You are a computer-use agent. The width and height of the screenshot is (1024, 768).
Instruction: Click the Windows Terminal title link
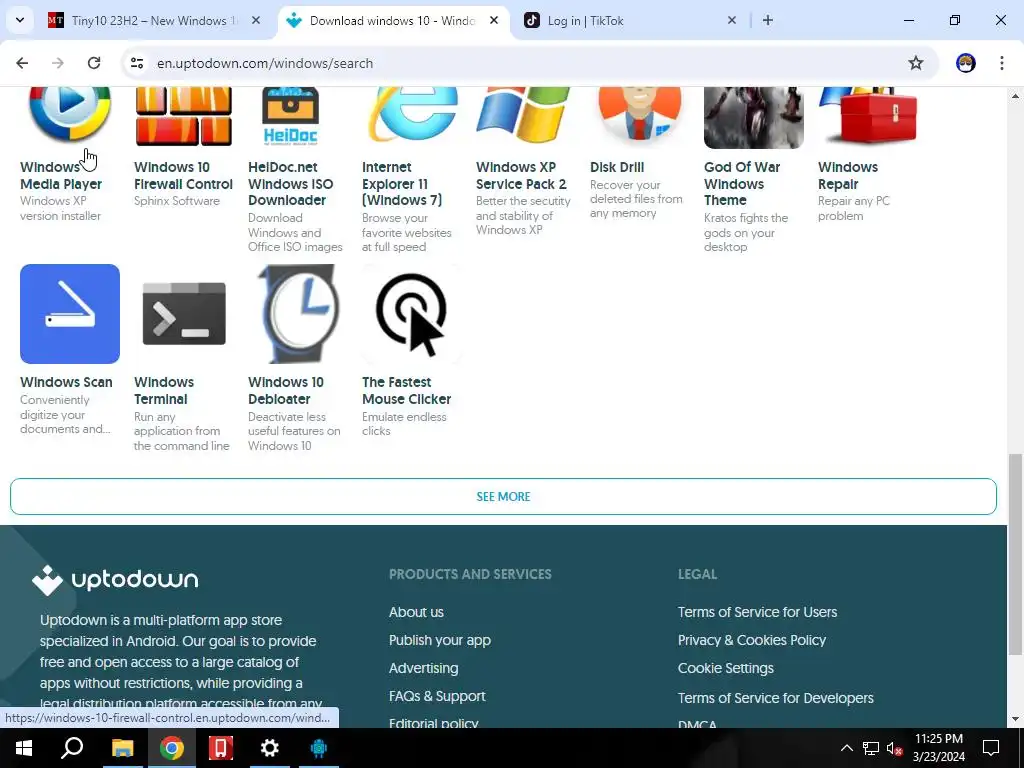click(164, 391)
